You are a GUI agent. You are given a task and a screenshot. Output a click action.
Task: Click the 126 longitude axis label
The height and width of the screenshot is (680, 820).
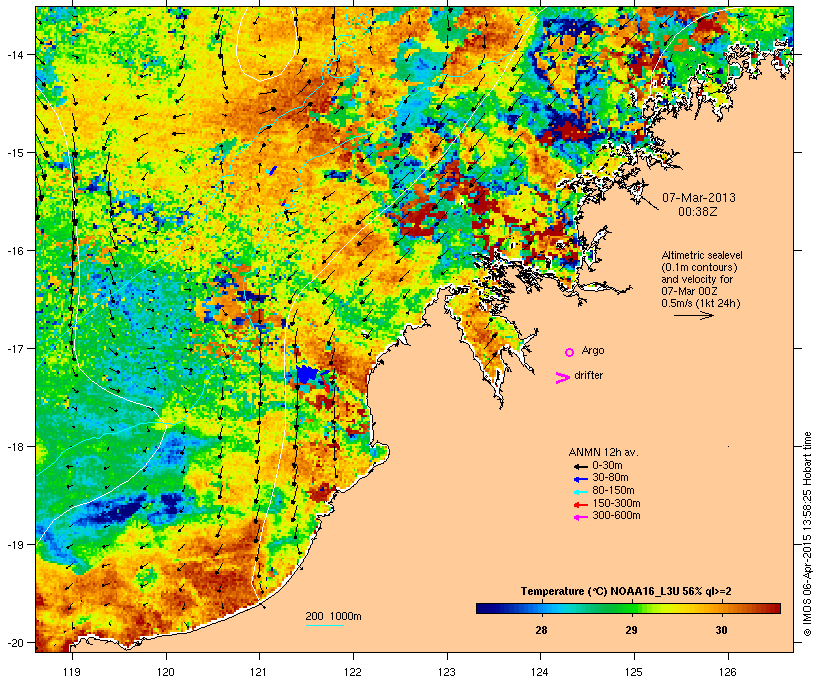(x=728, y=672)
